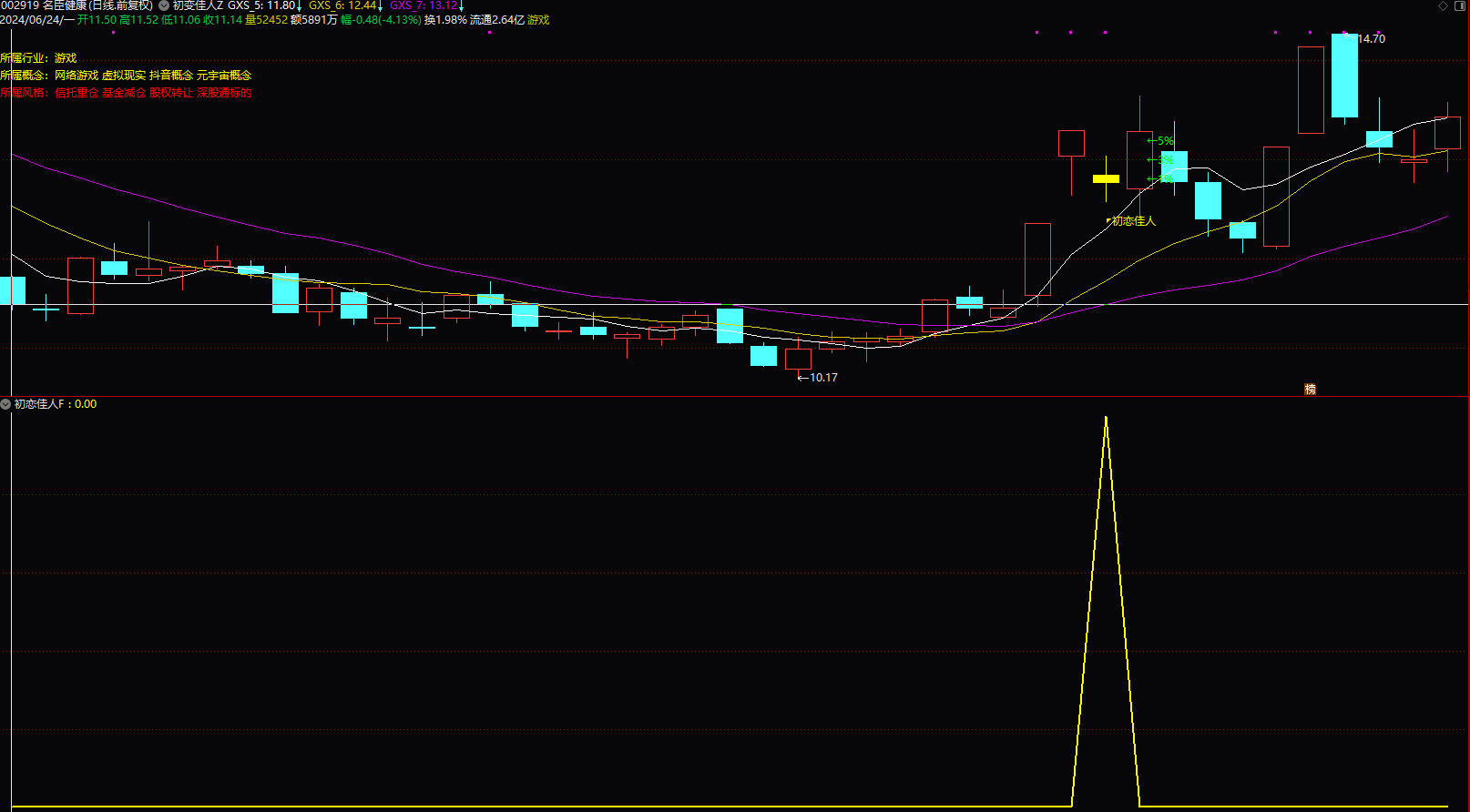Click the green 5% marker label
This screenshot has width=1470, height=812.
1161,141
